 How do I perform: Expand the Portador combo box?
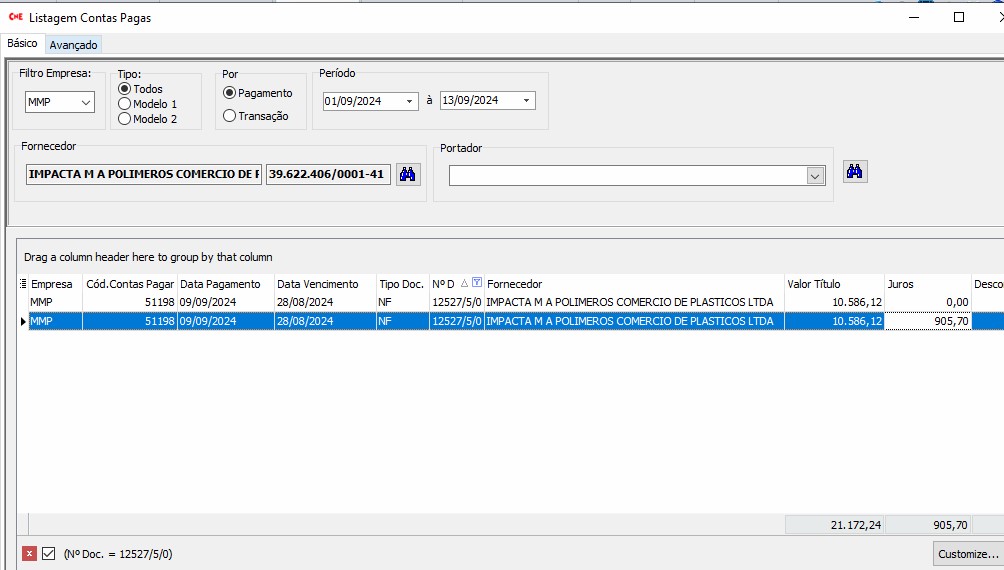coord(814,176)
